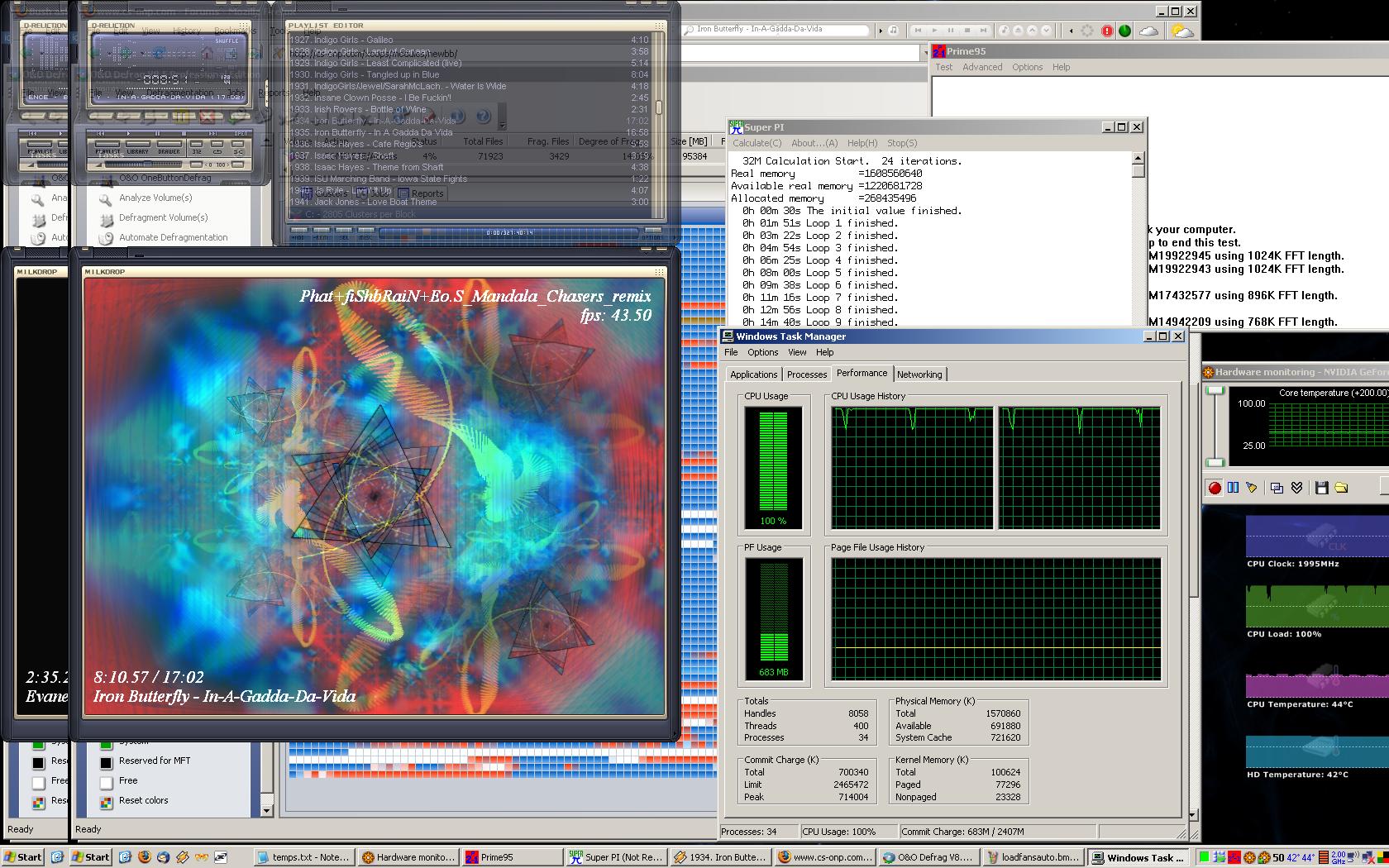The width and height of the screenshot is (1389, 868).
Task: Switch to Task Manager Applications tab
Action: point(753,374)
